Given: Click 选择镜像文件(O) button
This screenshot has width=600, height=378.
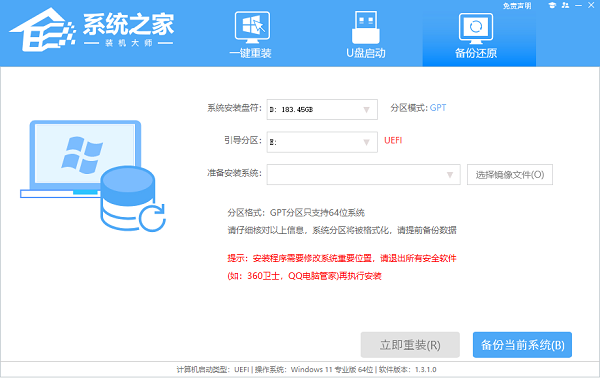Looking at the screenshot, I should (x=510, y=174).
